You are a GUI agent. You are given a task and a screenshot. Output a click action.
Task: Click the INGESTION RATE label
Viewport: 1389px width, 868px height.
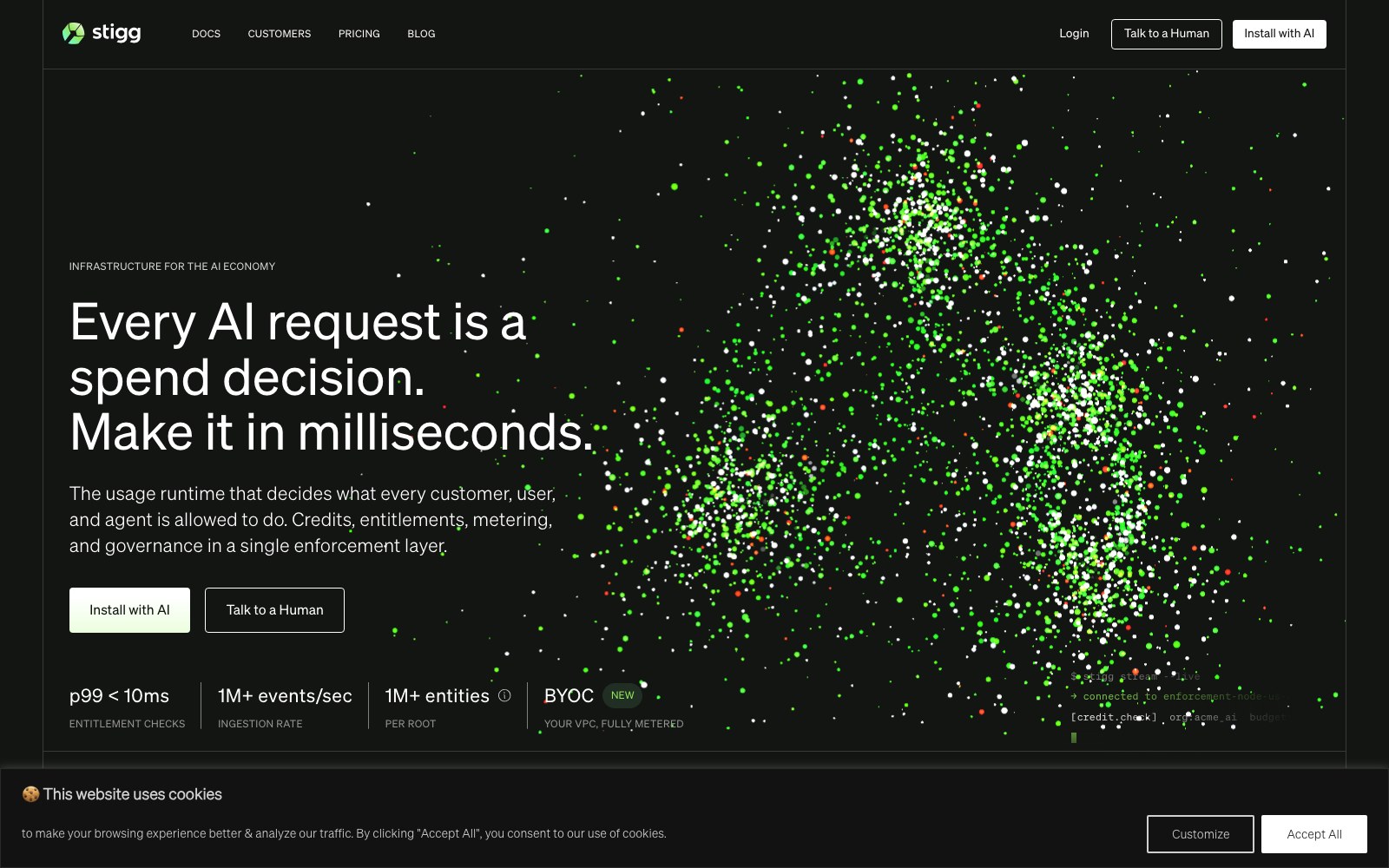point(260,724)
